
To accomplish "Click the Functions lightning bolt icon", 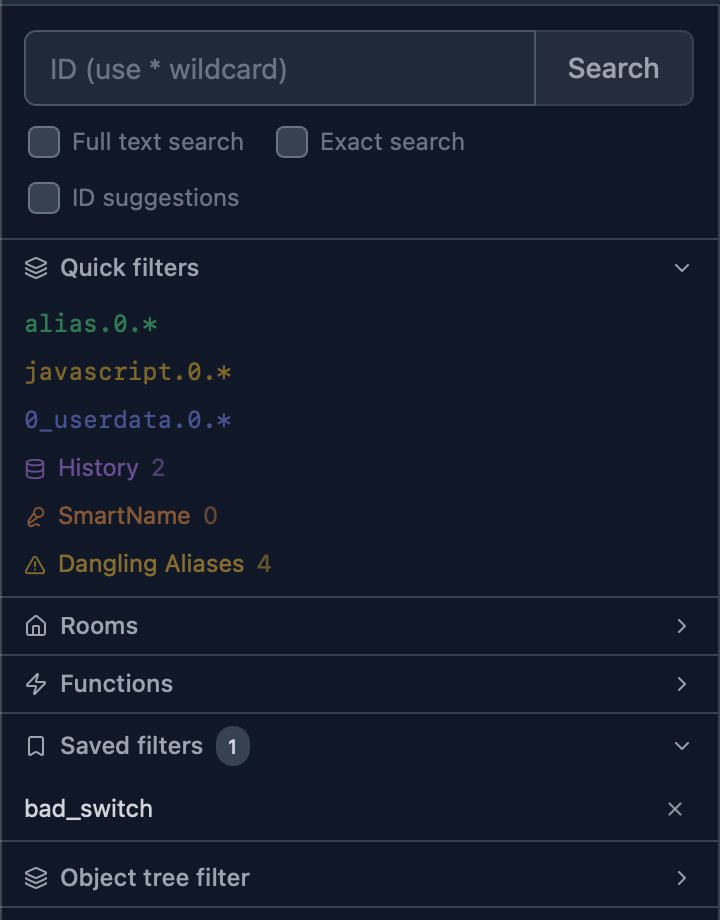I will click(36, 684).
